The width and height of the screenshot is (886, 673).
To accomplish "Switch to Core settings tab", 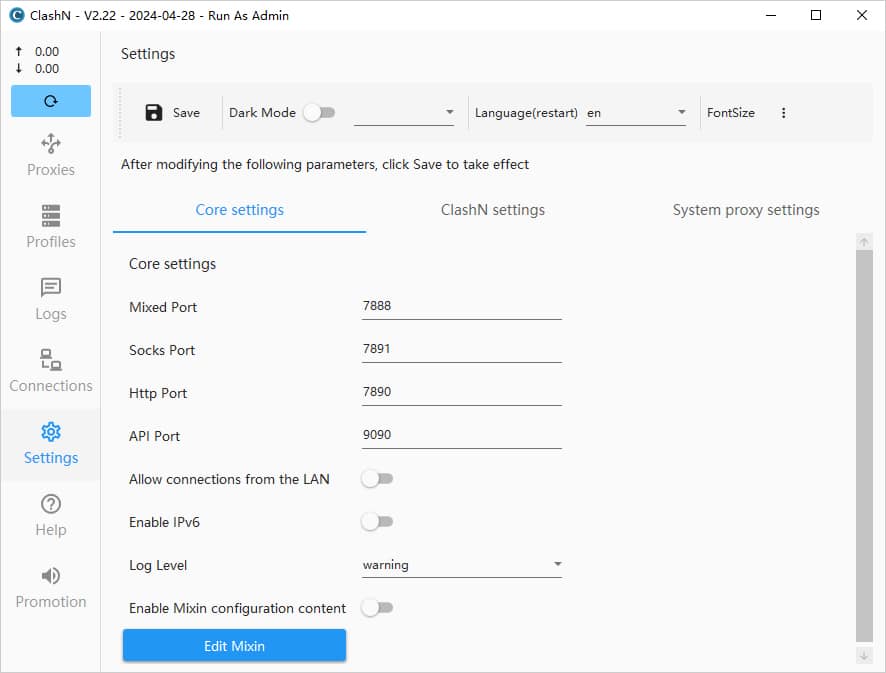I will pyautogui.click(x=240, y=210).
